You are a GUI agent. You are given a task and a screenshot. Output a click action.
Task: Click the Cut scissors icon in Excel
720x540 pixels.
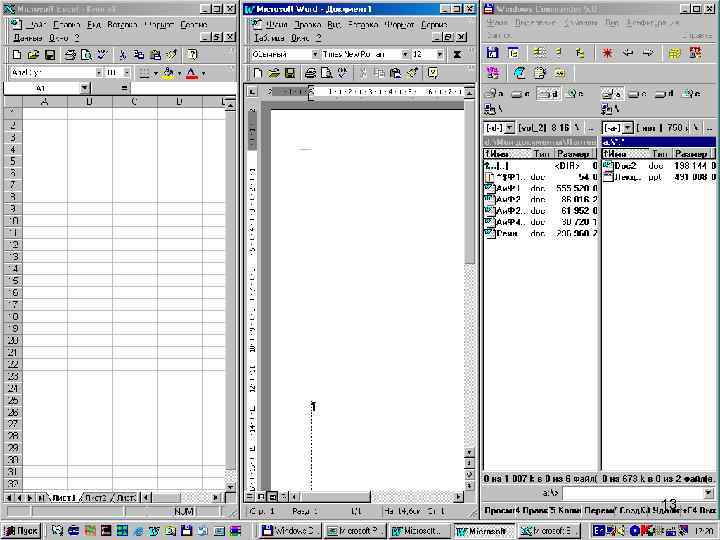tap(123, 55)
